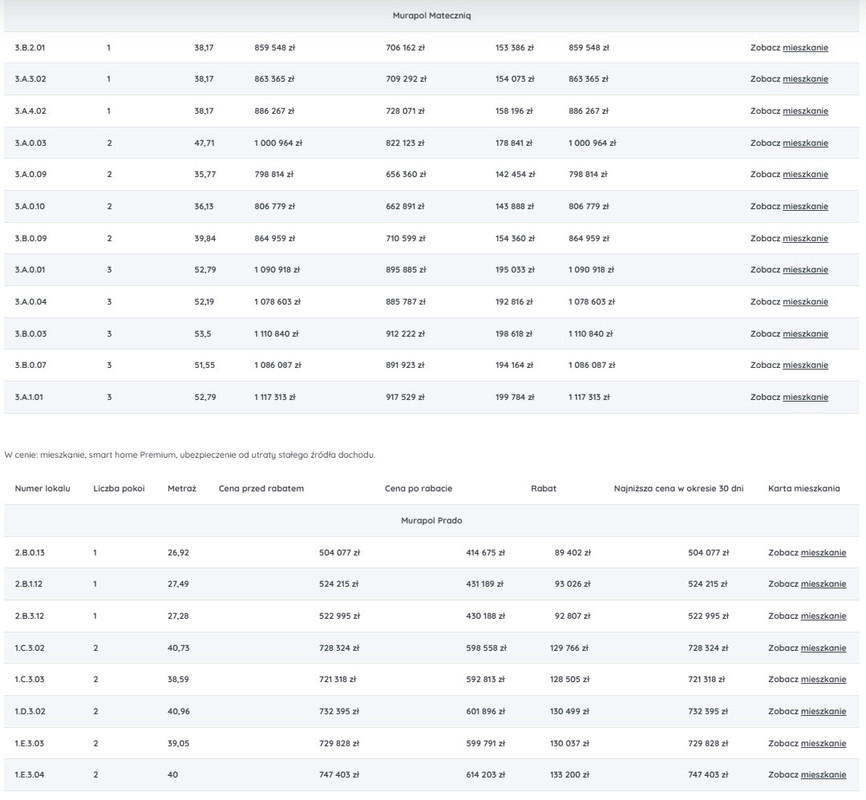Select the Rabat column header
The image size is (866, 800).
pyautogui.click(x=543, y=488)
